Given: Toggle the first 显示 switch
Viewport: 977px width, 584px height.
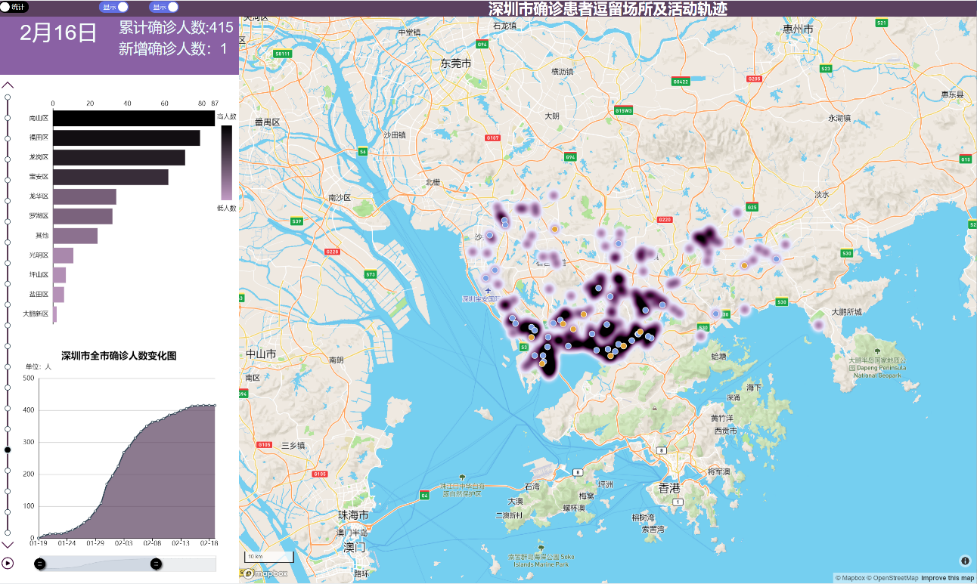Looking at the screenshot, I should click(x=114, y=7).
